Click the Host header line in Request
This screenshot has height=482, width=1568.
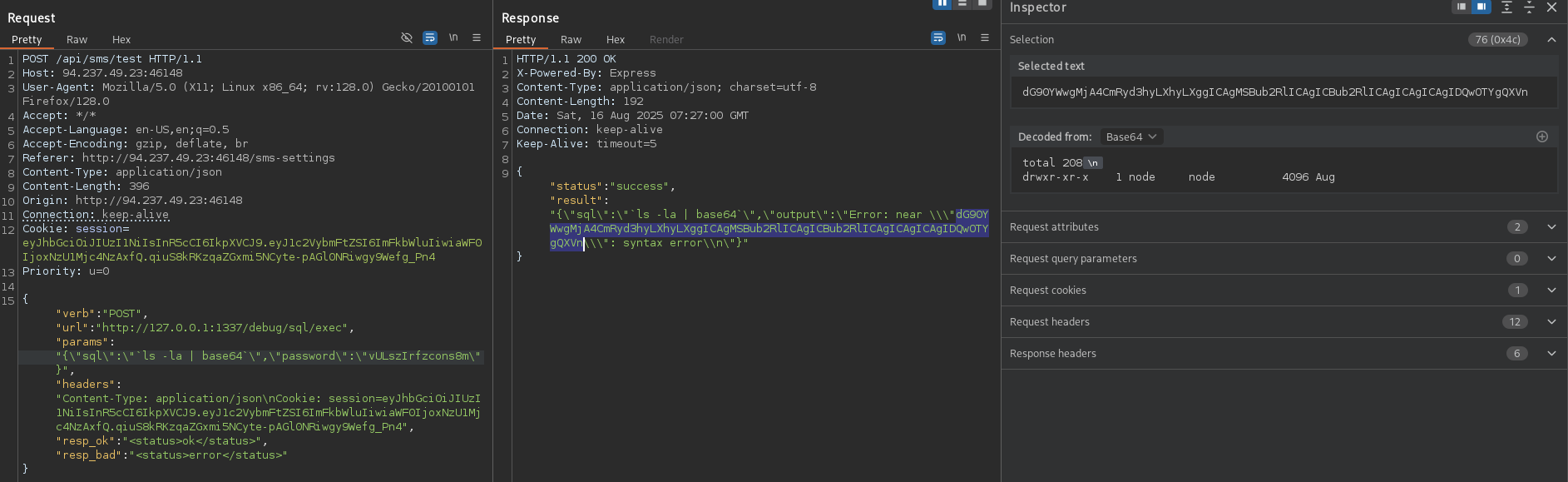click(102, 73)
